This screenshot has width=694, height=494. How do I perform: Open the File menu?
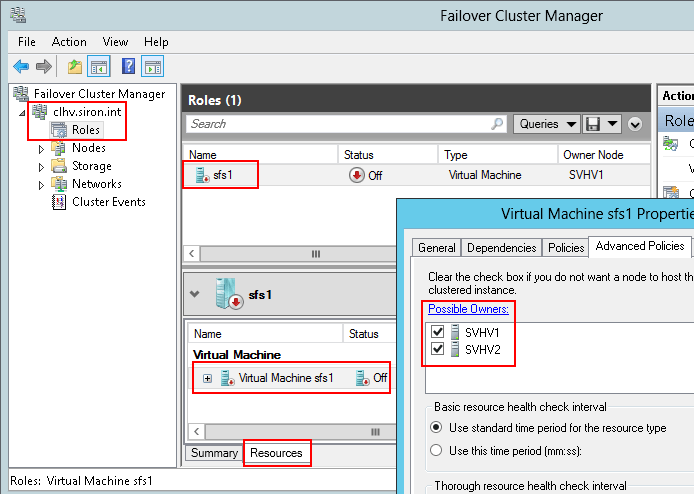(x=27, y=42)
